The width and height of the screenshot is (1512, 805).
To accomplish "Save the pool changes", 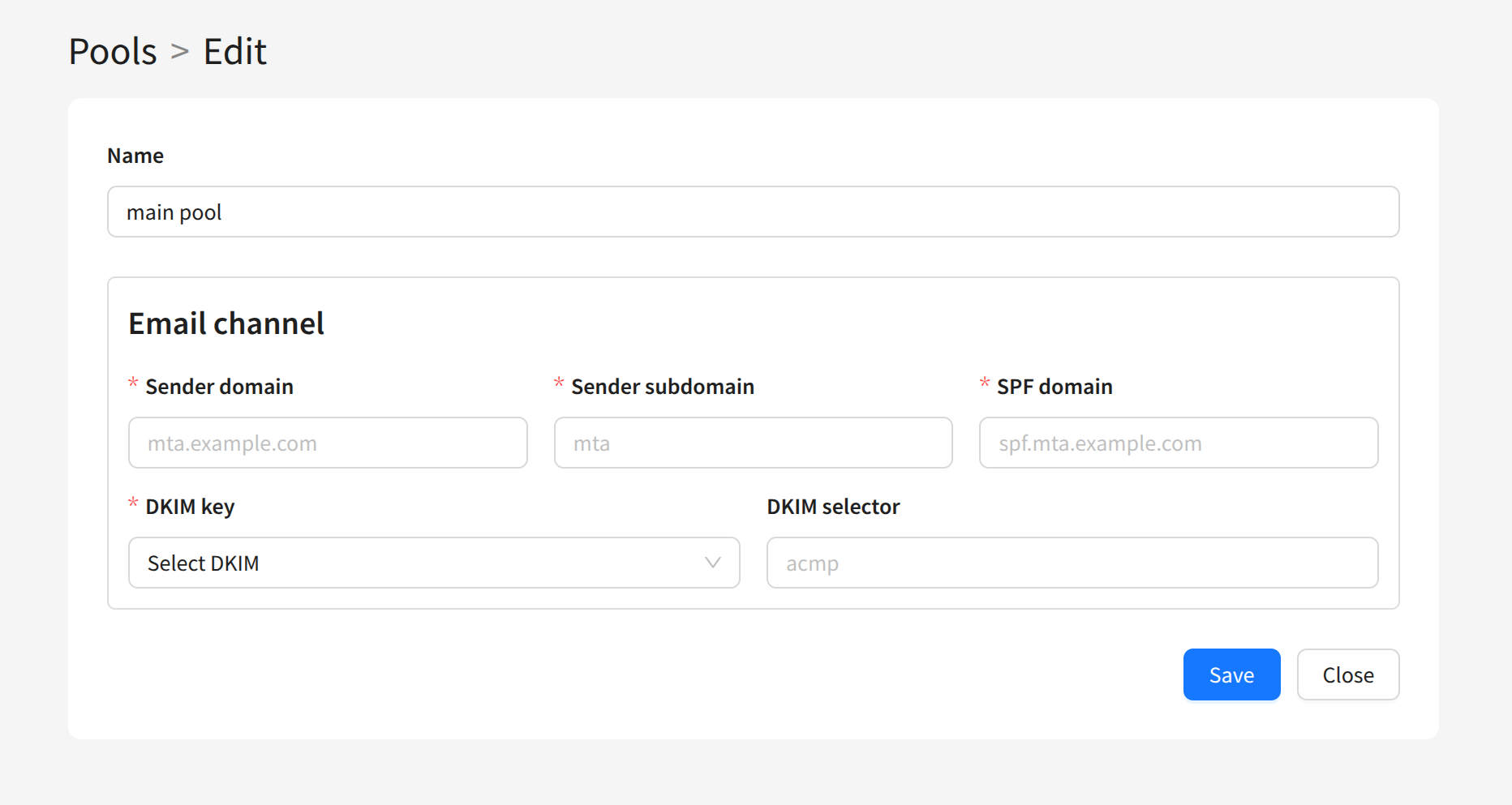I will pos(1231,674).
